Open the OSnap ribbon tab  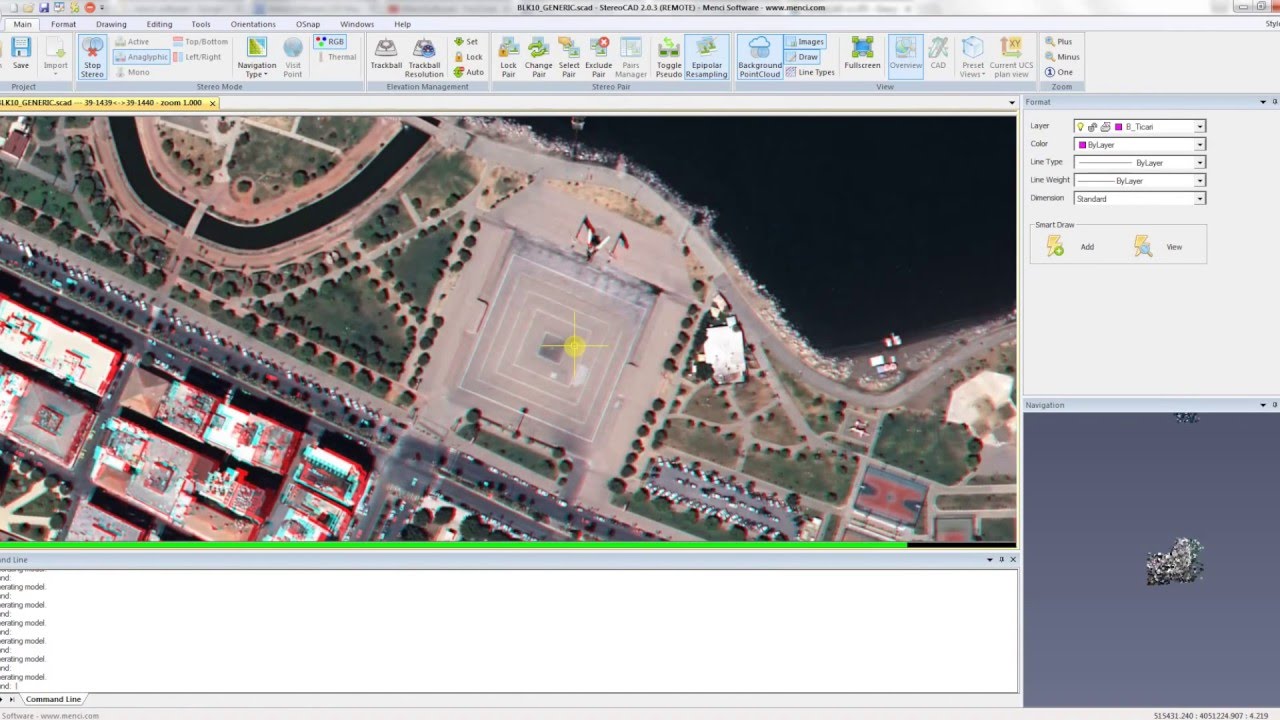308,24
